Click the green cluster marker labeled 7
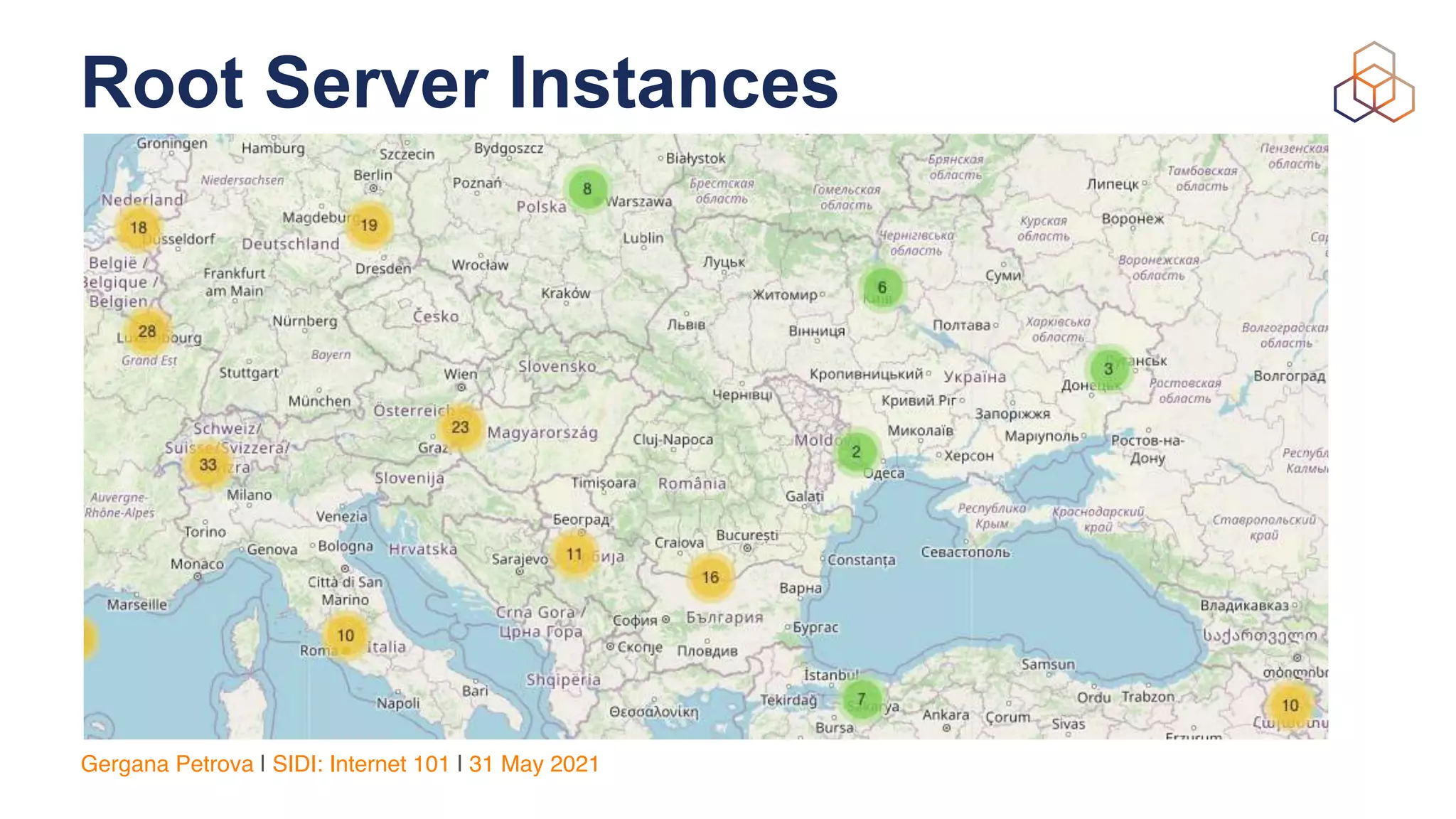The height and width of the screenshot is (819, 1456). (x=861, y=699)
